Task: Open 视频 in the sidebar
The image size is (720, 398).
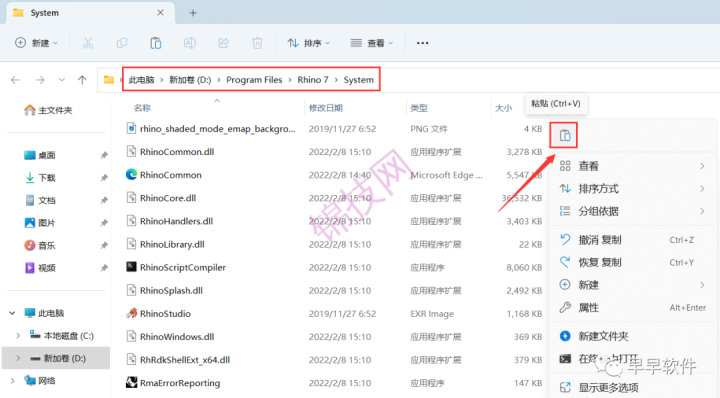Action: pyautogui.click(x=39, y=268)
